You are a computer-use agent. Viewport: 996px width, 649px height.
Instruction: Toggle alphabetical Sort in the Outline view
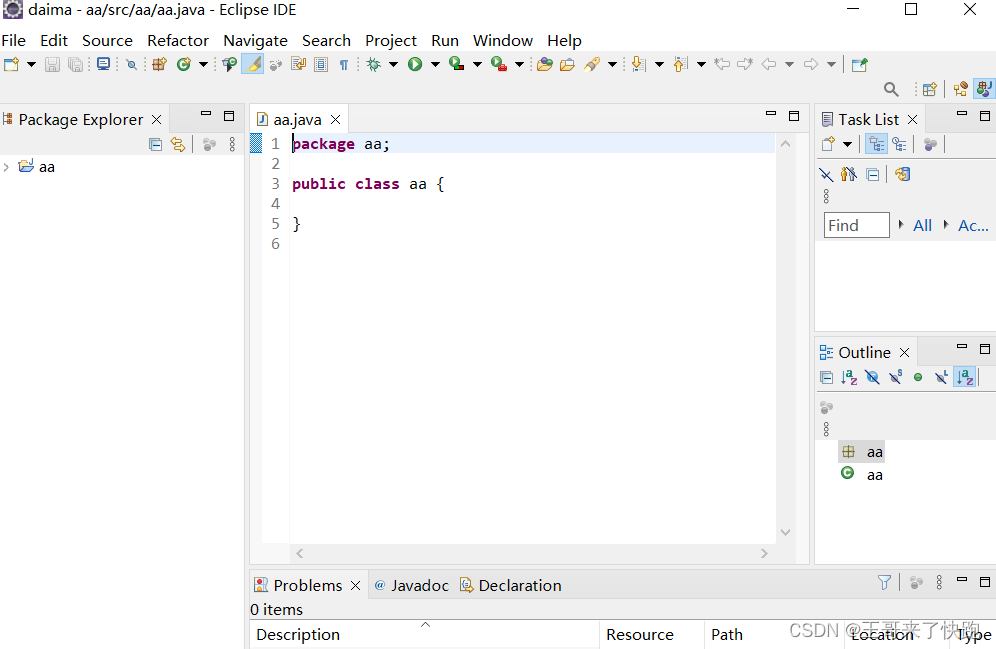pos(848,377)
